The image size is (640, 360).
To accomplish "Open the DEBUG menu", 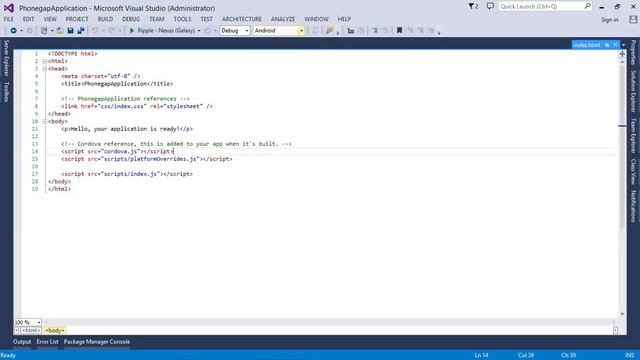I will [x=131, y=19].
